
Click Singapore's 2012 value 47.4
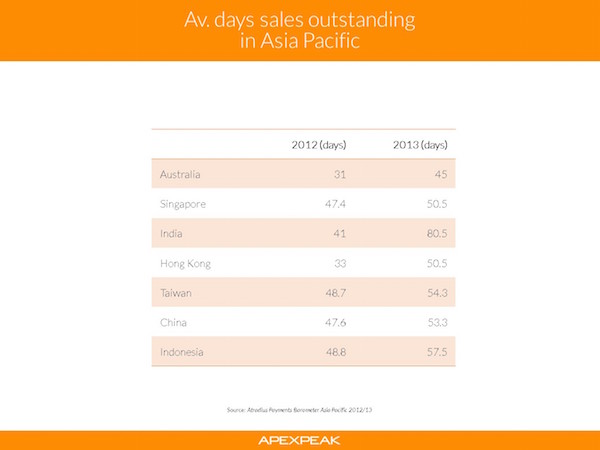336,204
